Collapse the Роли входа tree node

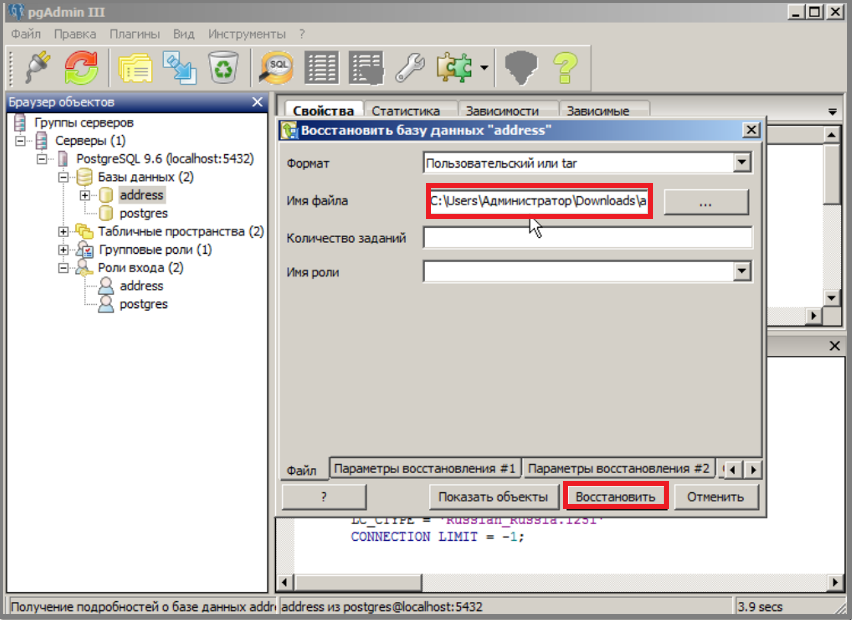[x=64, y=268]
